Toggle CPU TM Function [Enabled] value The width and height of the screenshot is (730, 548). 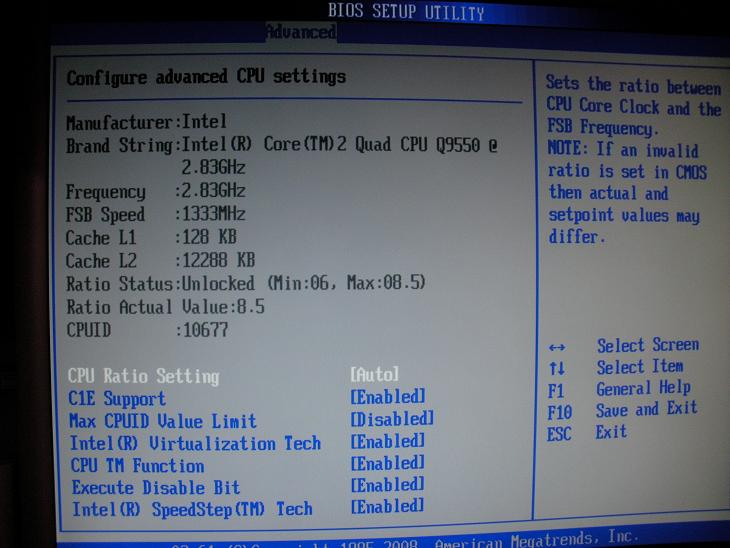tap(388, 463)
